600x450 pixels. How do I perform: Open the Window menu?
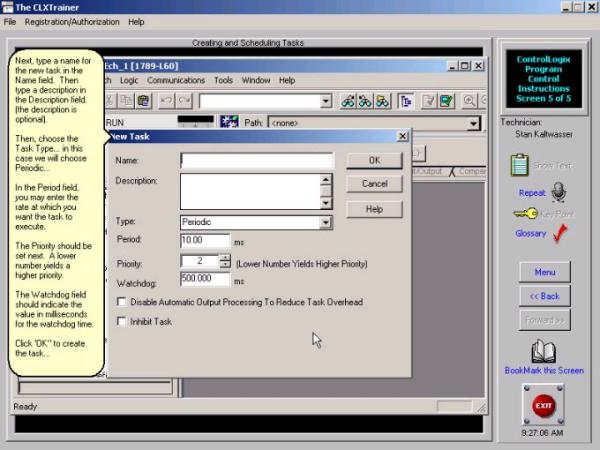(x=256, y=80)
